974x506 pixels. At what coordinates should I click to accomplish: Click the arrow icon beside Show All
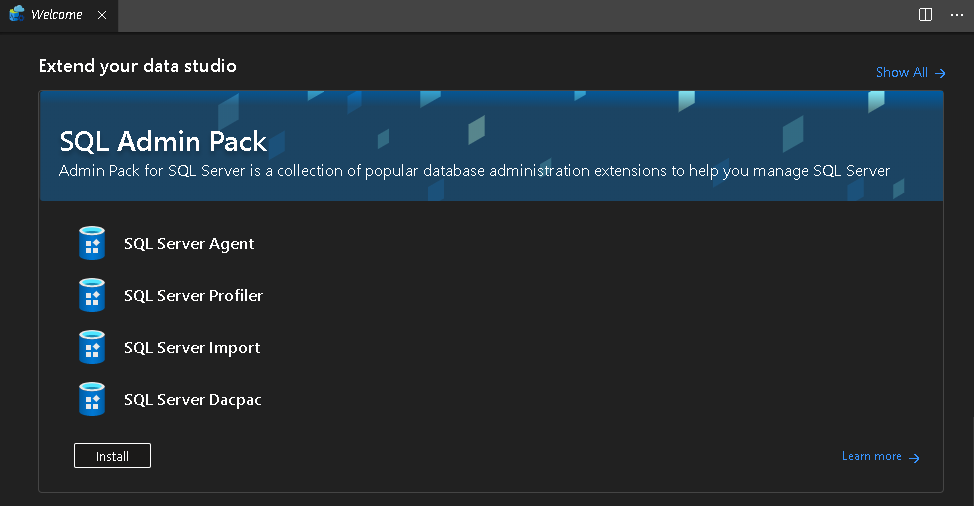(940, 73)
